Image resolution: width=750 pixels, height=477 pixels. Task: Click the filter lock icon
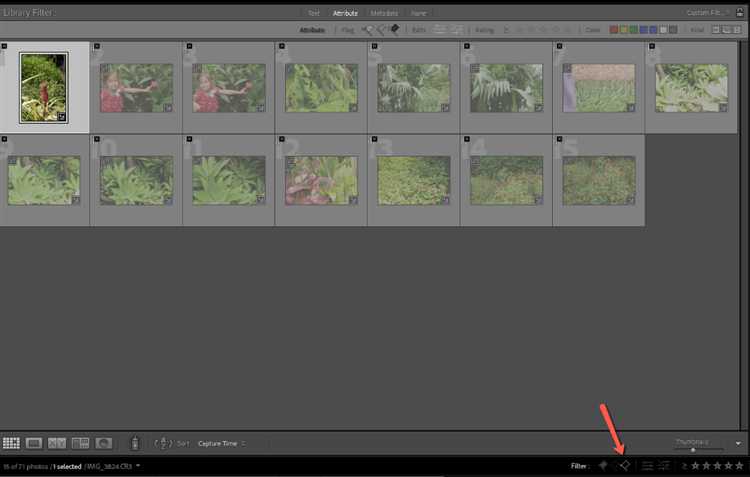[x=739, y=12]
